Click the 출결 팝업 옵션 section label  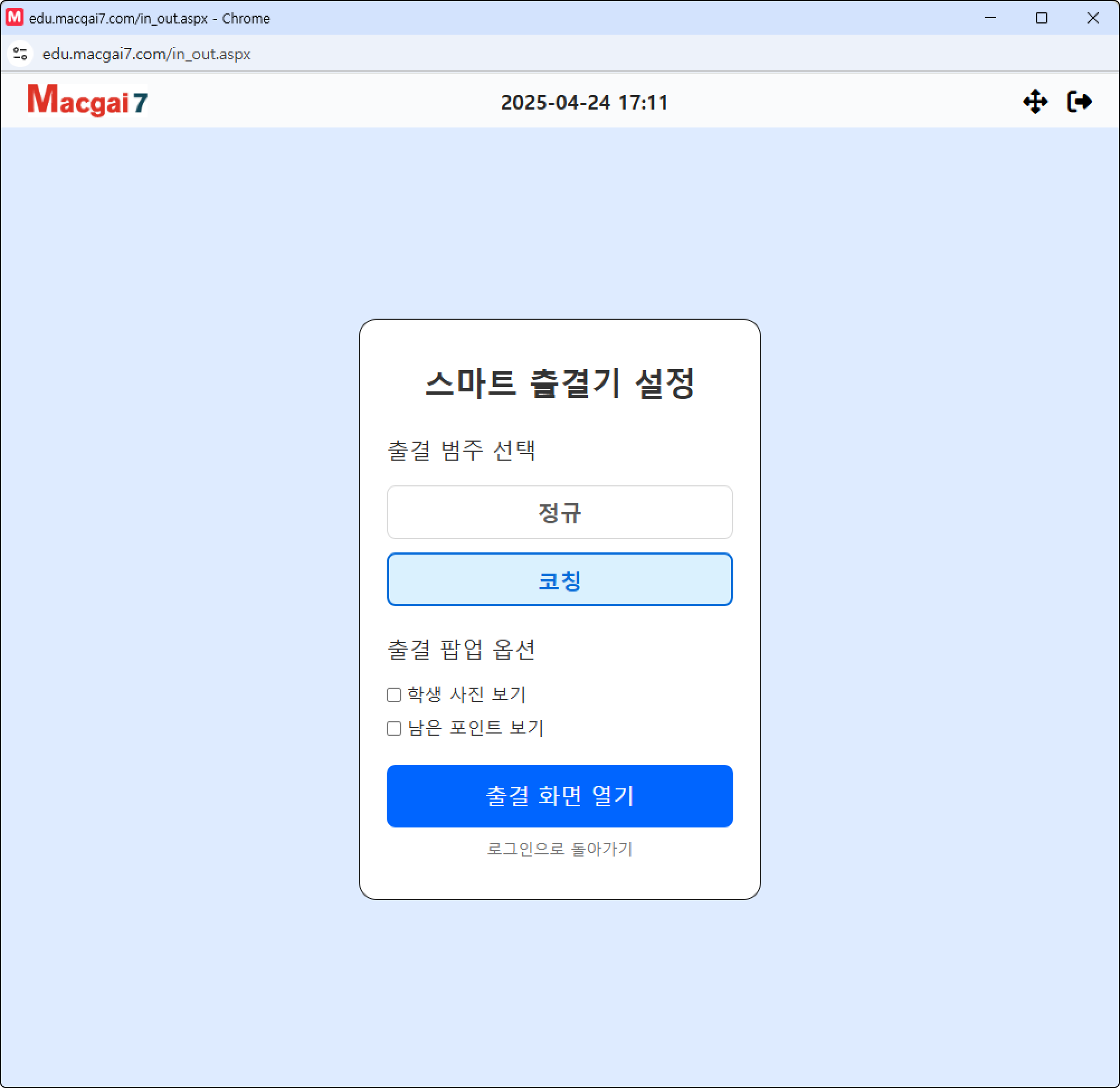[x=461, y=649]
